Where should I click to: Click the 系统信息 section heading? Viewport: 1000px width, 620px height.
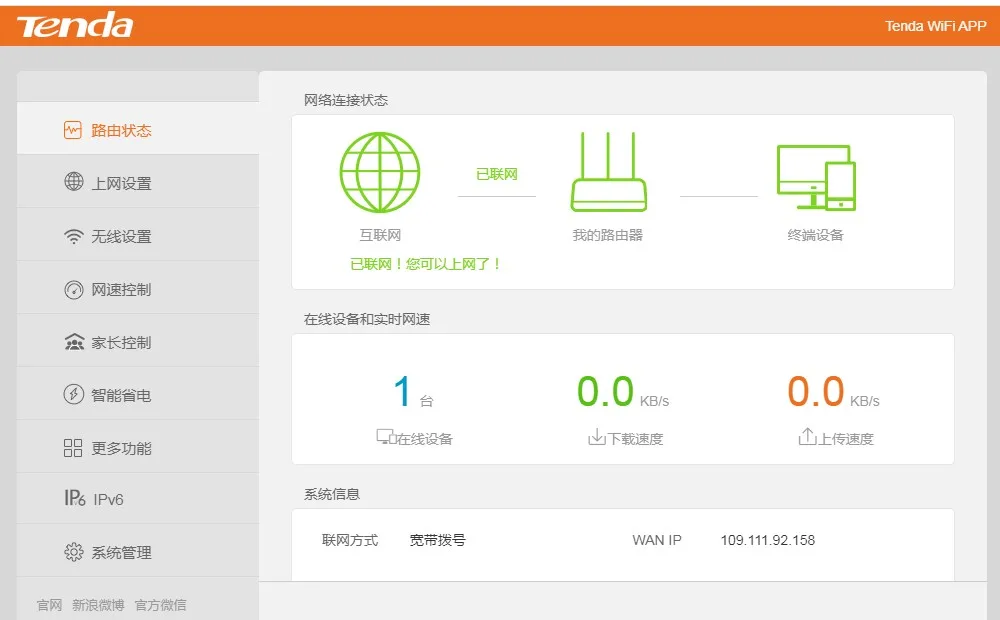[x=332, y=494]
